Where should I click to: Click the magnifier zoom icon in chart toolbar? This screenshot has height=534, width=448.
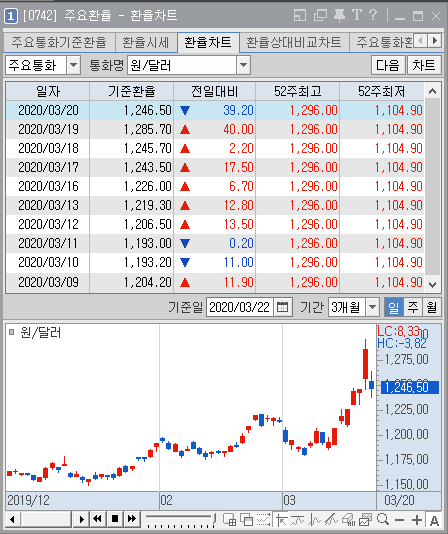point(383,520)
